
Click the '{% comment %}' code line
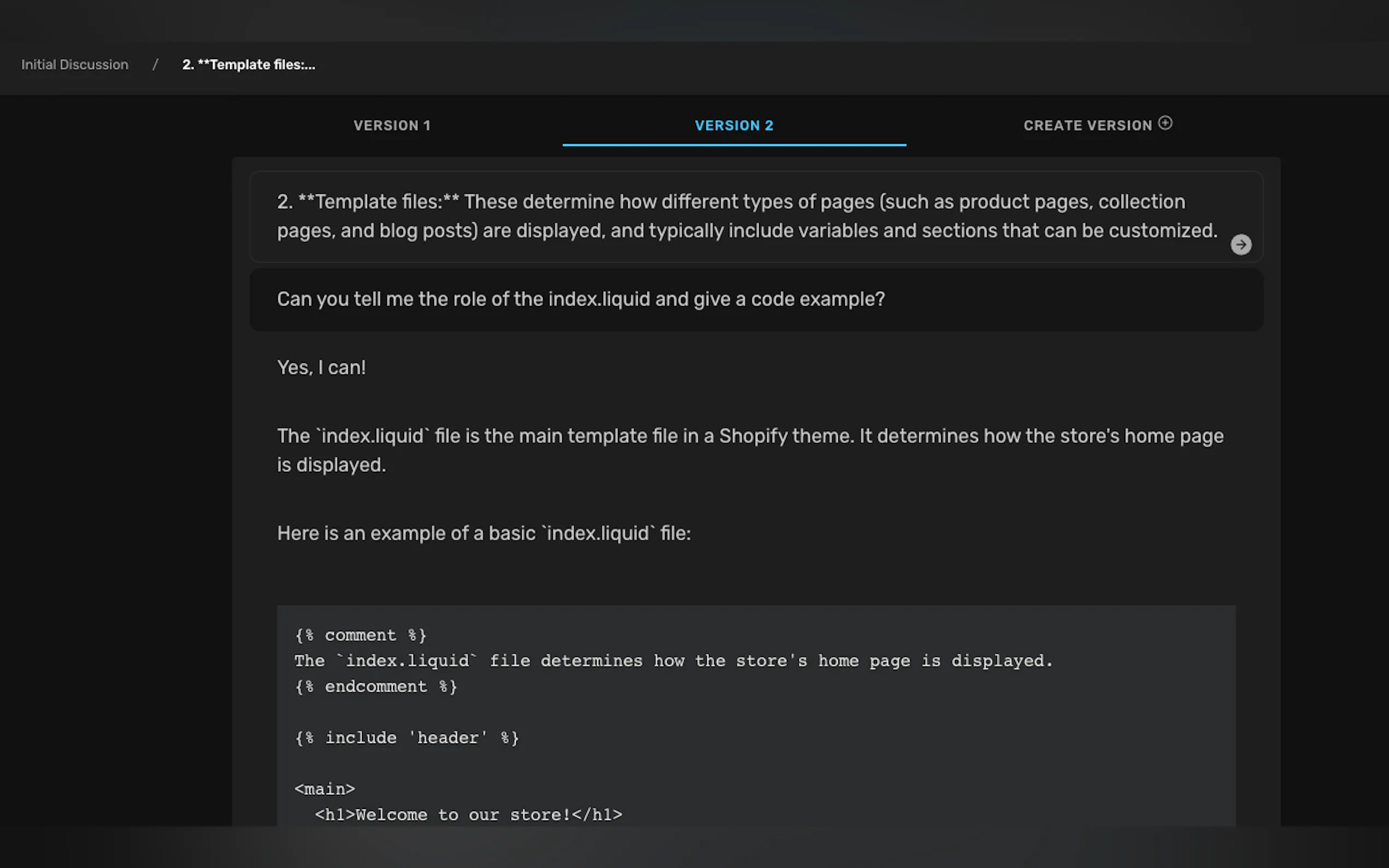360,635
